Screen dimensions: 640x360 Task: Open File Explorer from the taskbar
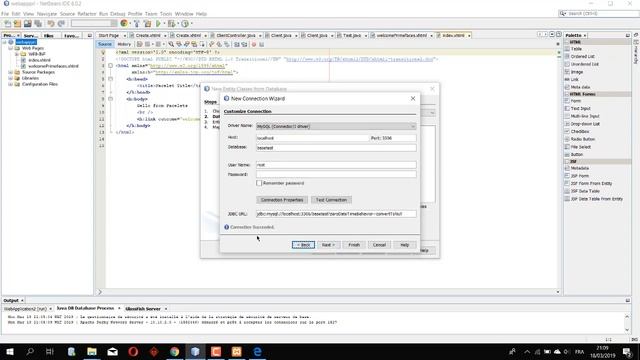92,351
